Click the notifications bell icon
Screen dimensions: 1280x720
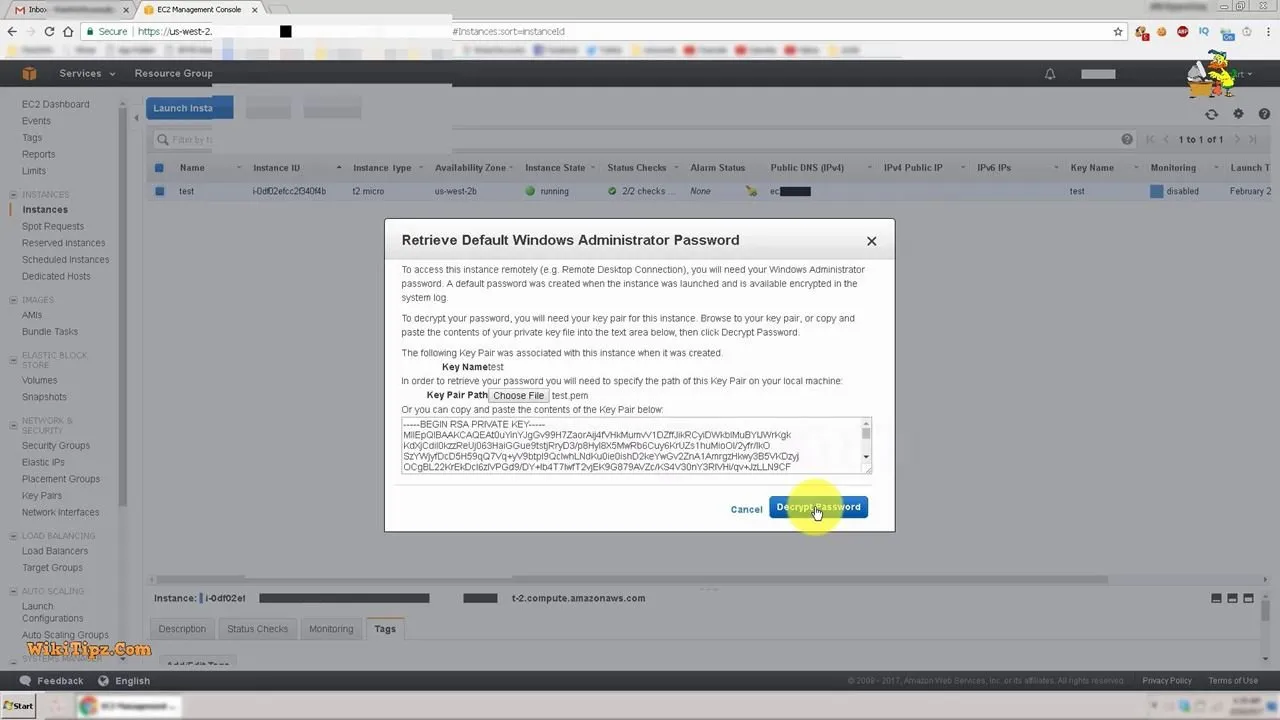click(1050, 74)
